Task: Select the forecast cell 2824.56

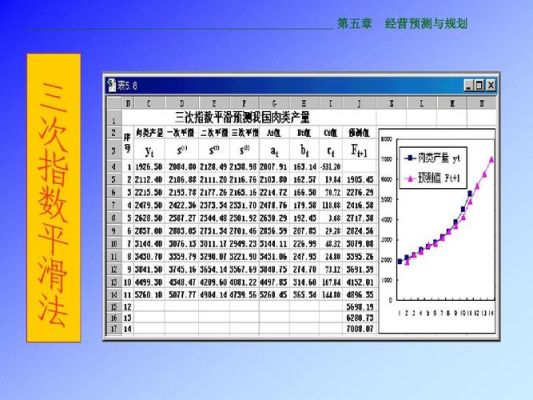Action: (x=360, y=231)
